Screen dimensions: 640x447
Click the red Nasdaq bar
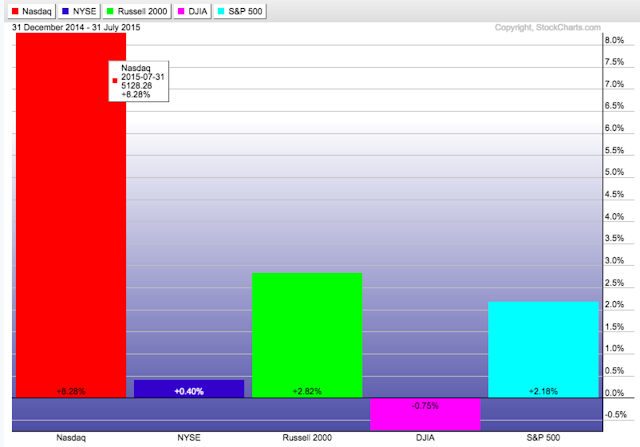(x=71, y=215)
